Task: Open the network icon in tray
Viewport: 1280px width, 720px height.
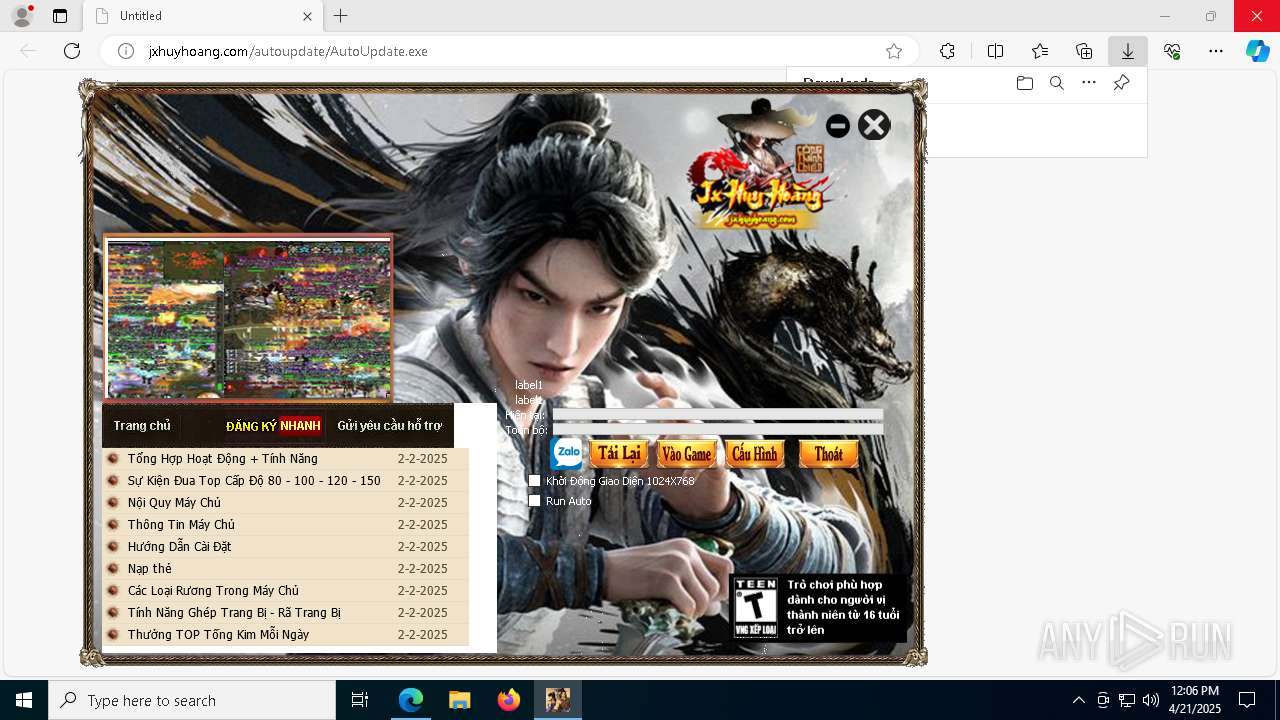Action: pyautogui.click(x=1127, y=700)
